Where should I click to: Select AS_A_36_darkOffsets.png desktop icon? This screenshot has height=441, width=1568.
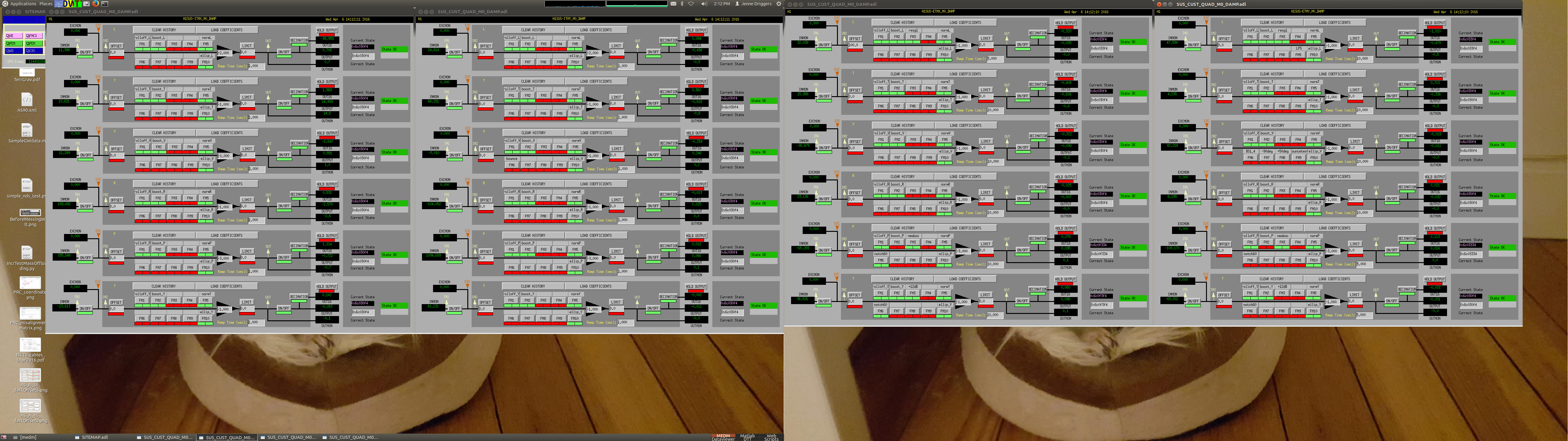coord(30,381)
